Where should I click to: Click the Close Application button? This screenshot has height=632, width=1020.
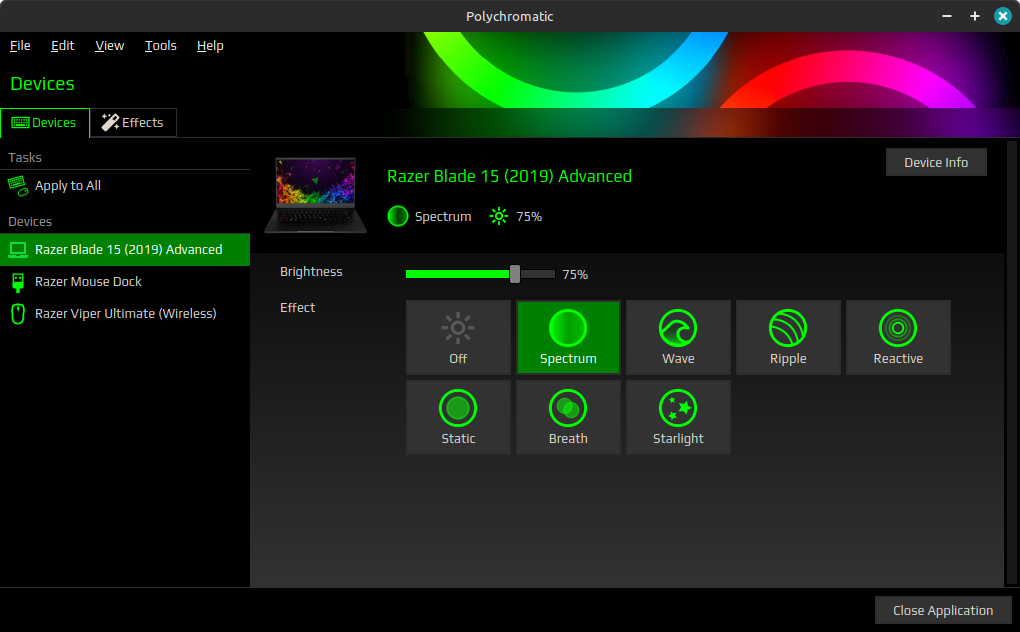(943, 611)
